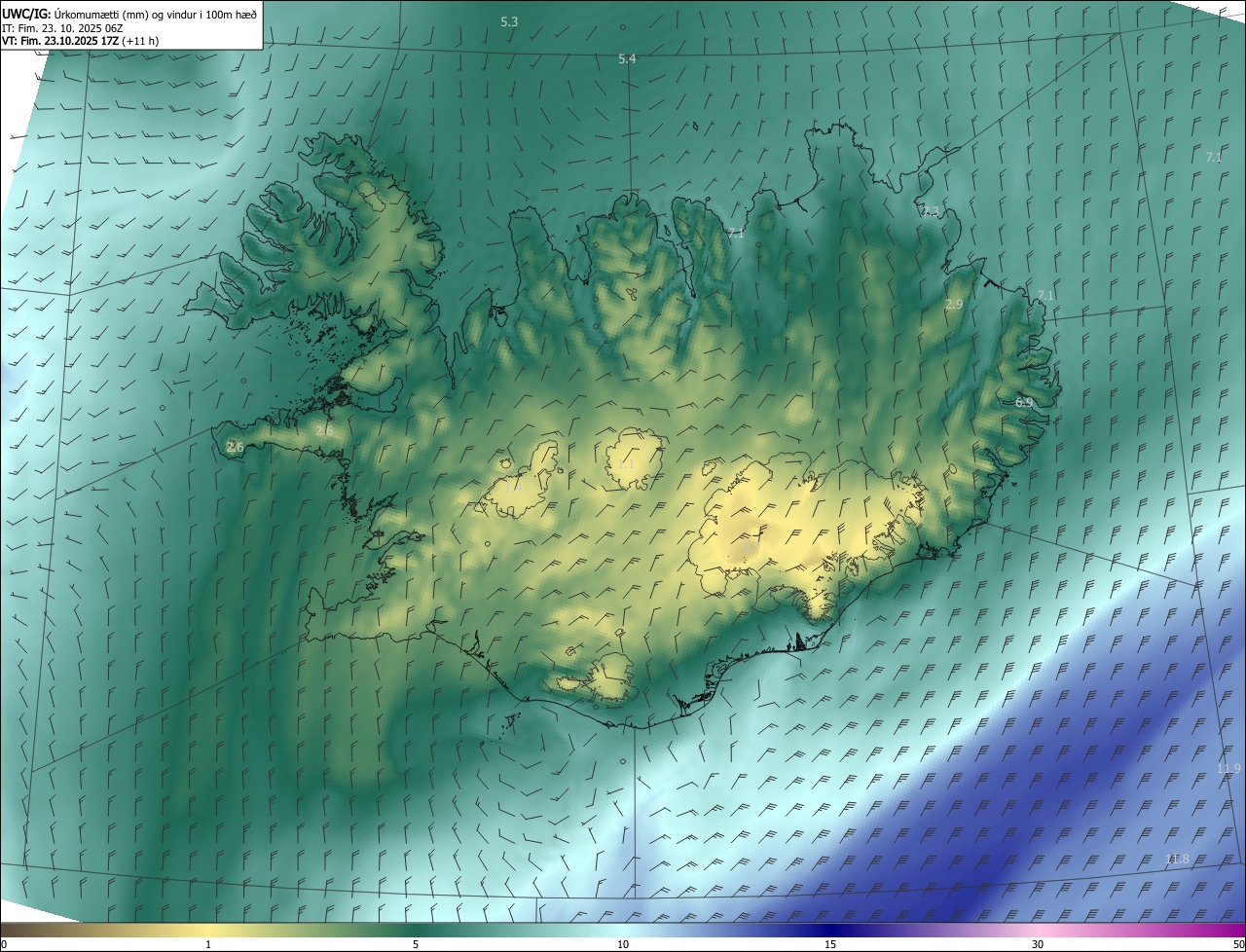Click the '0' tick label on the colorbar
This screenshot has width=1246, height=952.
coord(4,944)
